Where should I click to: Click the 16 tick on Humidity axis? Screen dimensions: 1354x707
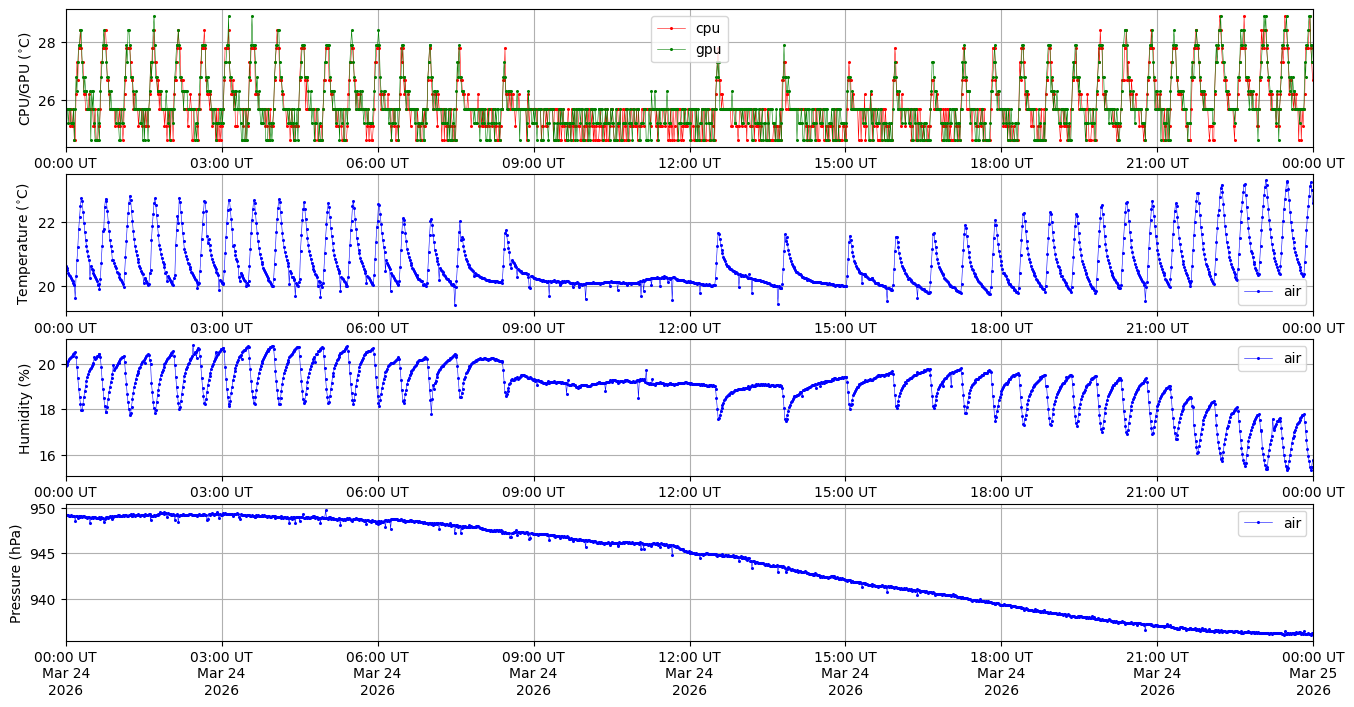50,456
